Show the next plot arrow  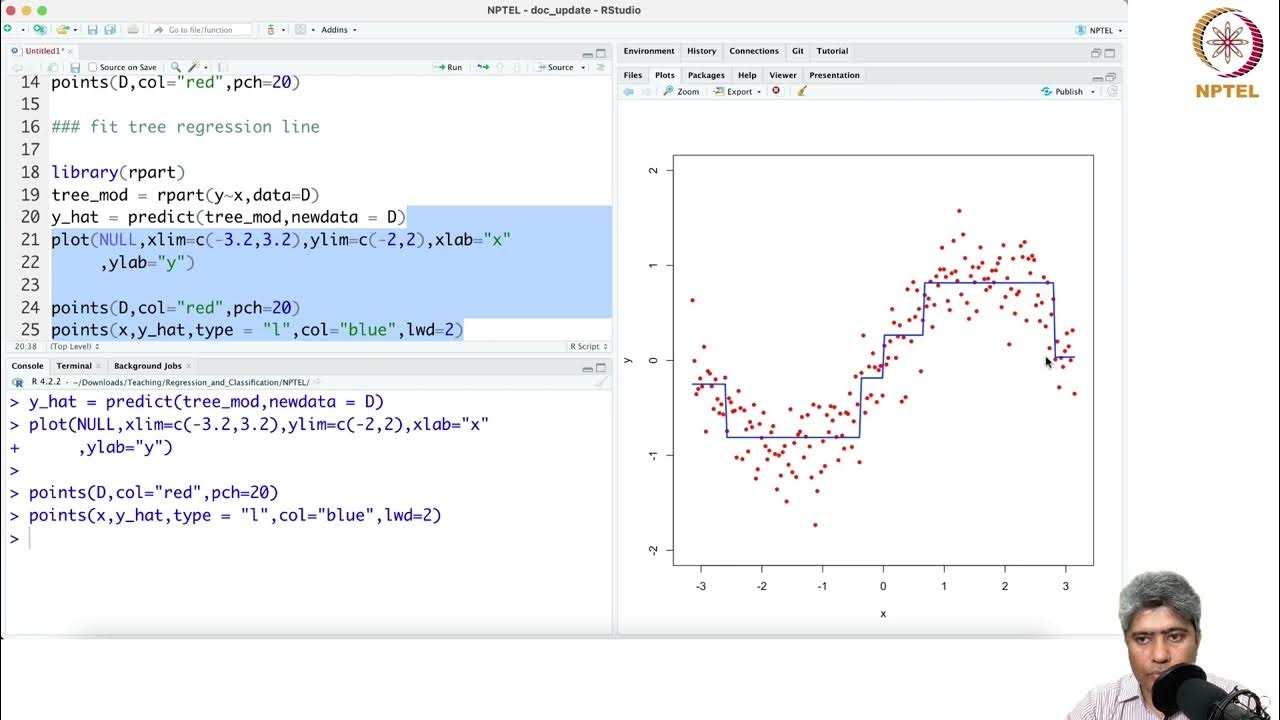tap(646, 91)
